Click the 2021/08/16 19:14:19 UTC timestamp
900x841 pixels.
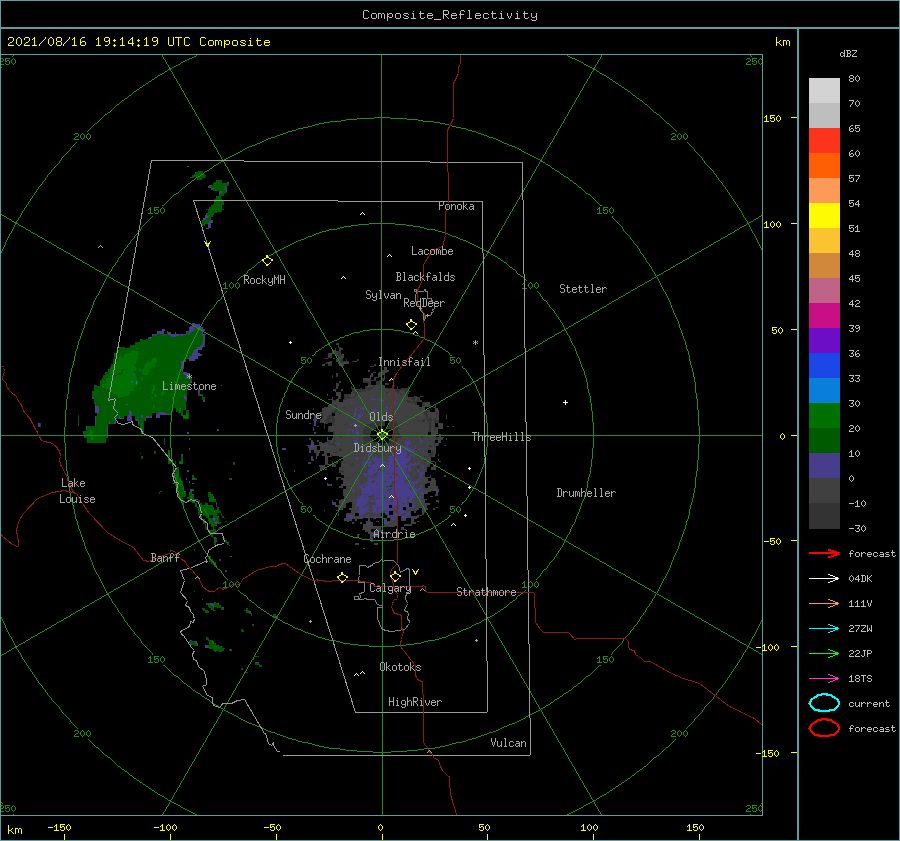138,42
